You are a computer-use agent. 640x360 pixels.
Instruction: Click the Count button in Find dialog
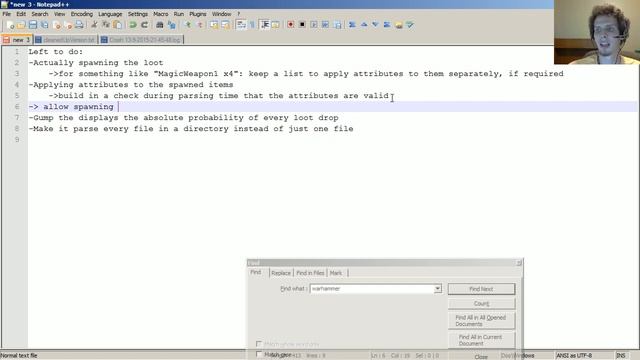481,304
